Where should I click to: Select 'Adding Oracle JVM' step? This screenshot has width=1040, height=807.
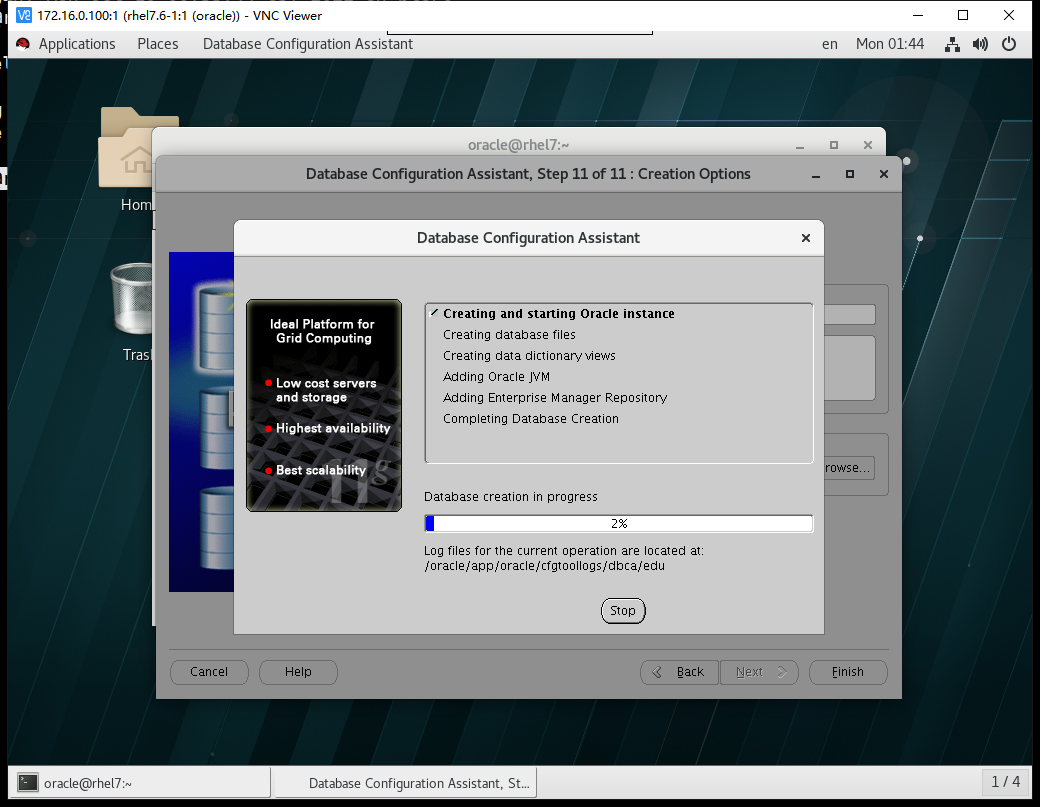click(496, 377)
